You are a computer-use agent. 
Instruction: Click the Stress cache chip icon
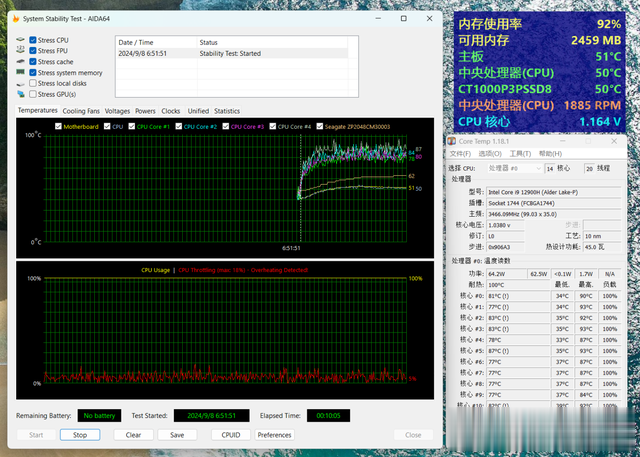tap(20, 62)
